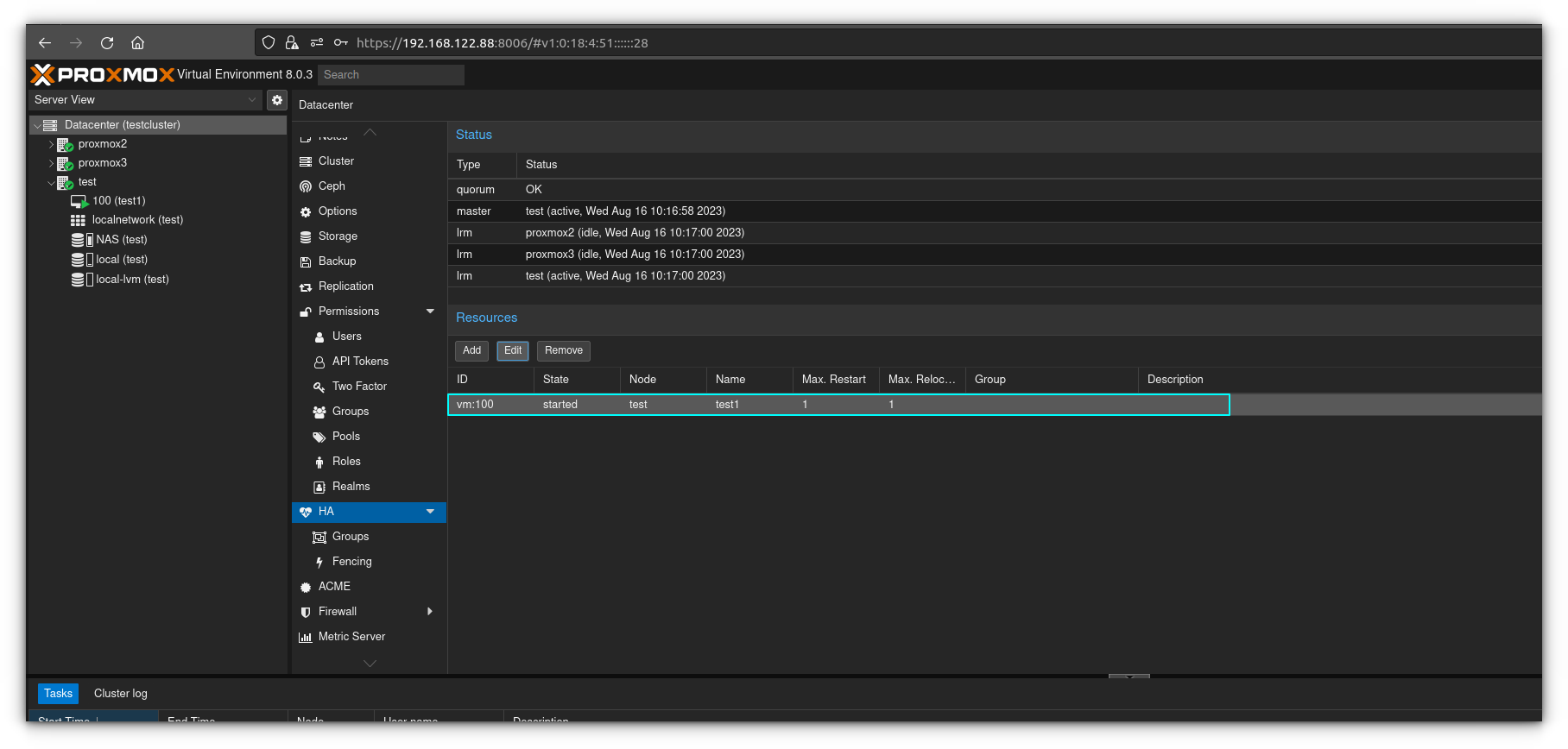This screenshot has height=749, width=1568.
Task: Click the Replication arrows icon
Action: click(x=306, y=286)
